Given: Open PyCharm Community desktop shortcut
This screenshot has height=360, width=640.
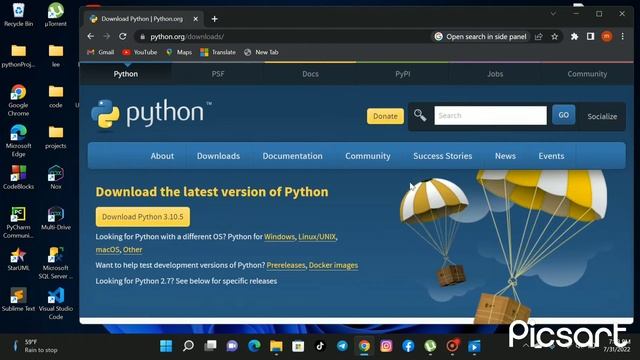Looking at the screenshot, I should [x=18, y=222].
